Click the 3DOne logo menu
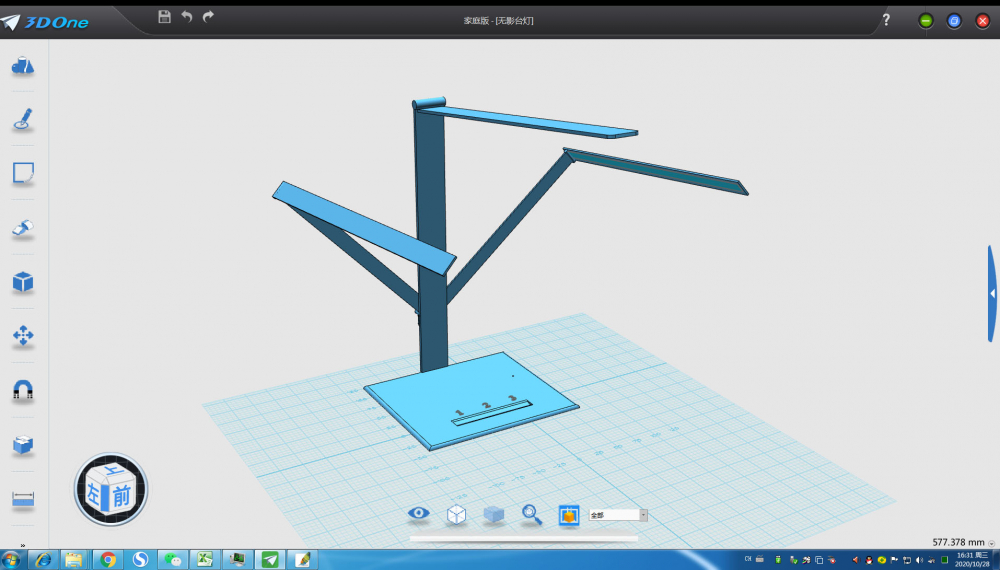The image size is (1000, 570). point(45,22)
